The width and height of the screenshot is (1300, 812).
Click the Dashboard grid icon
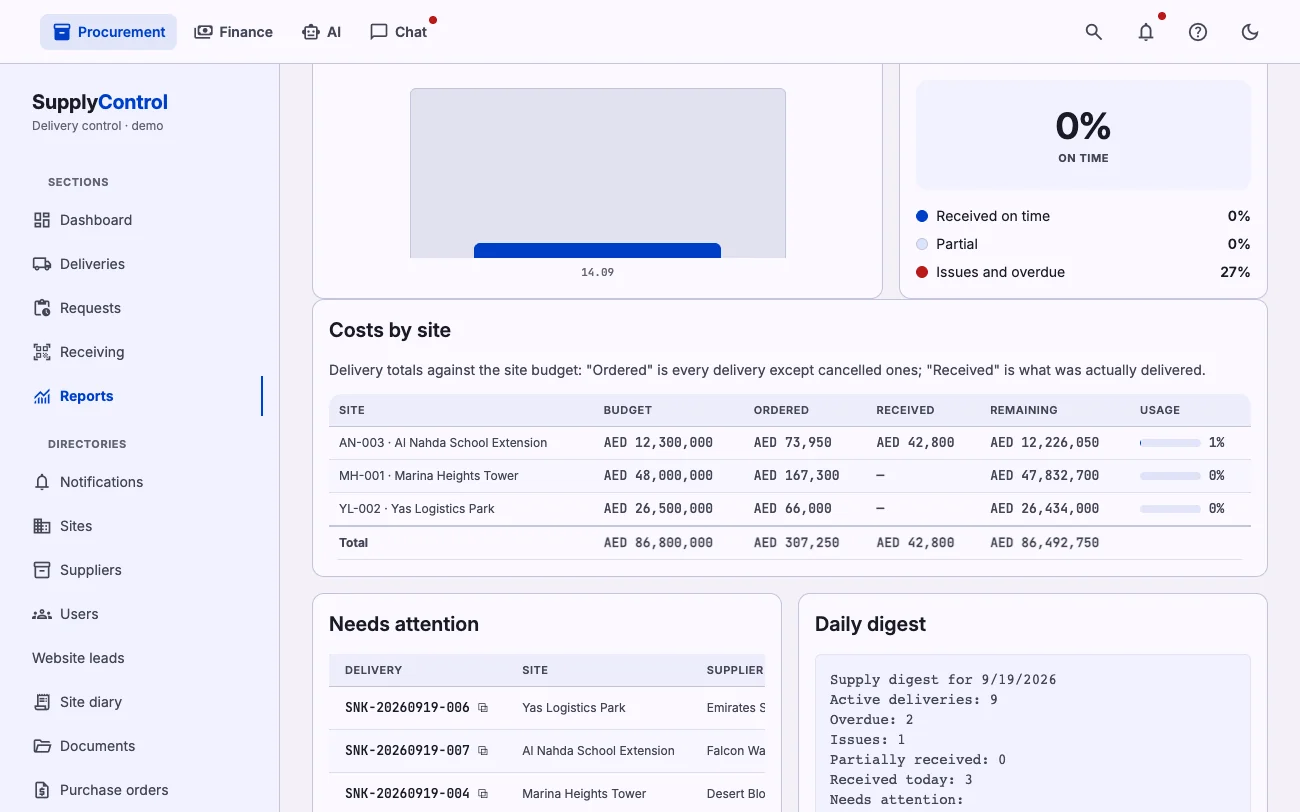(x=42, y=220)
